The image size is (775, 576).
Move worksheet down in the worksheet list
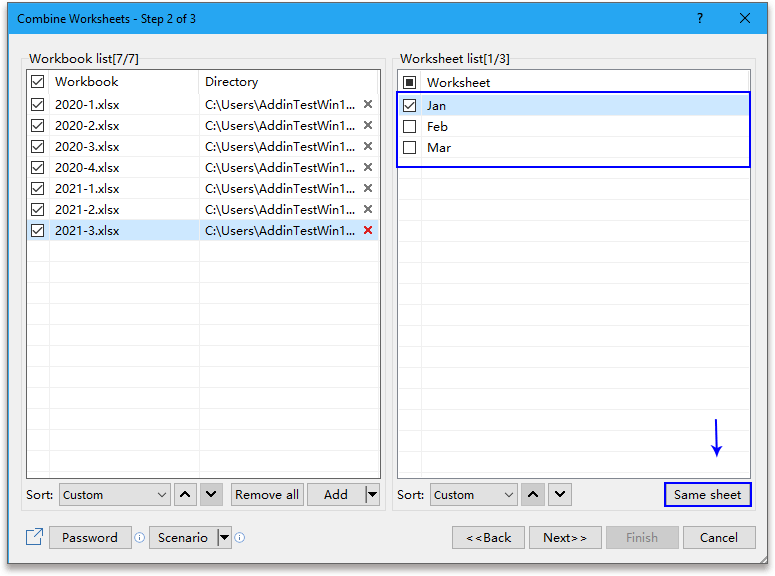pyautogui.click(x=560, y=494)
